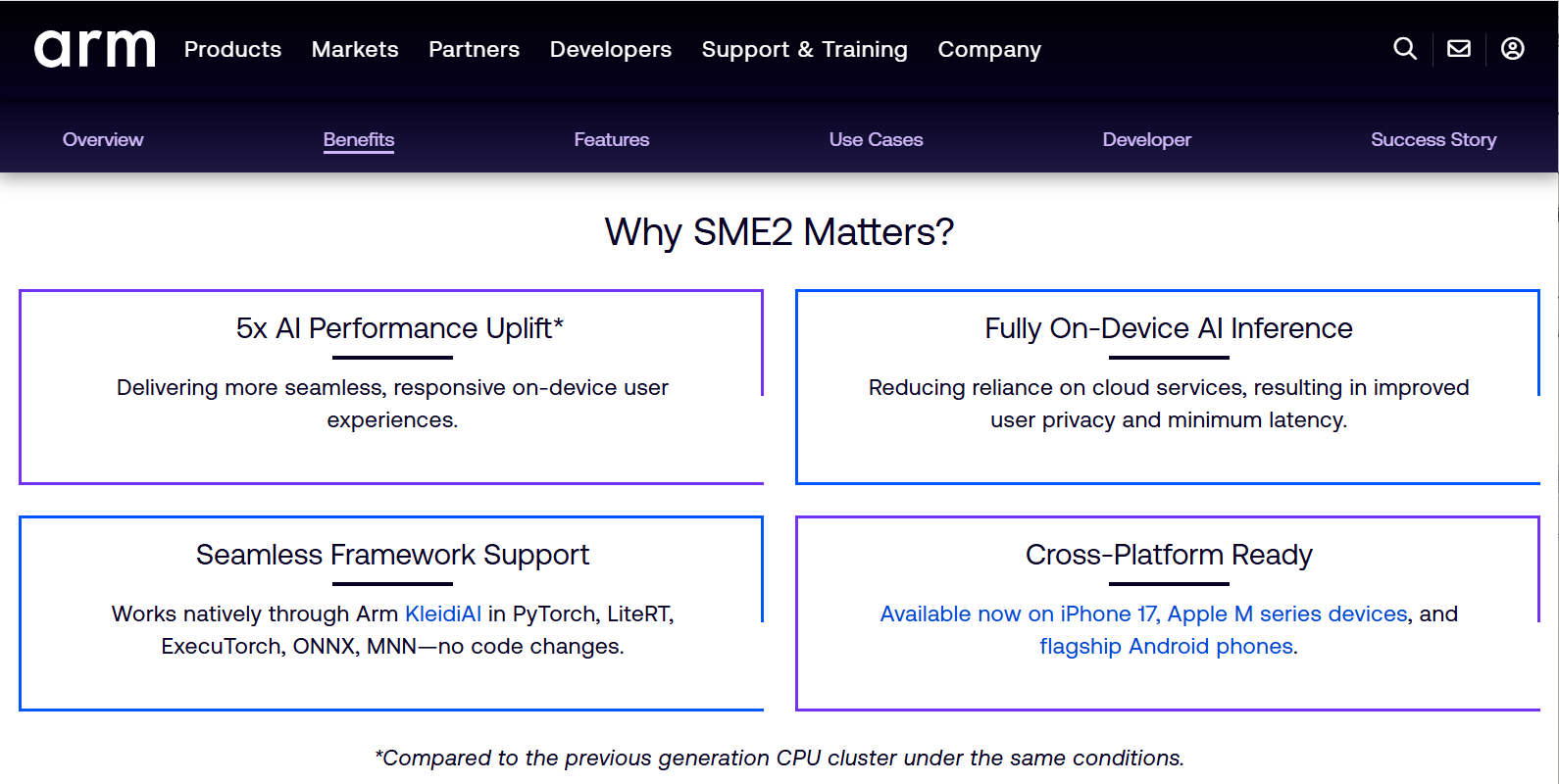Click the 'Why SME2 Matters?' heading

779,232
